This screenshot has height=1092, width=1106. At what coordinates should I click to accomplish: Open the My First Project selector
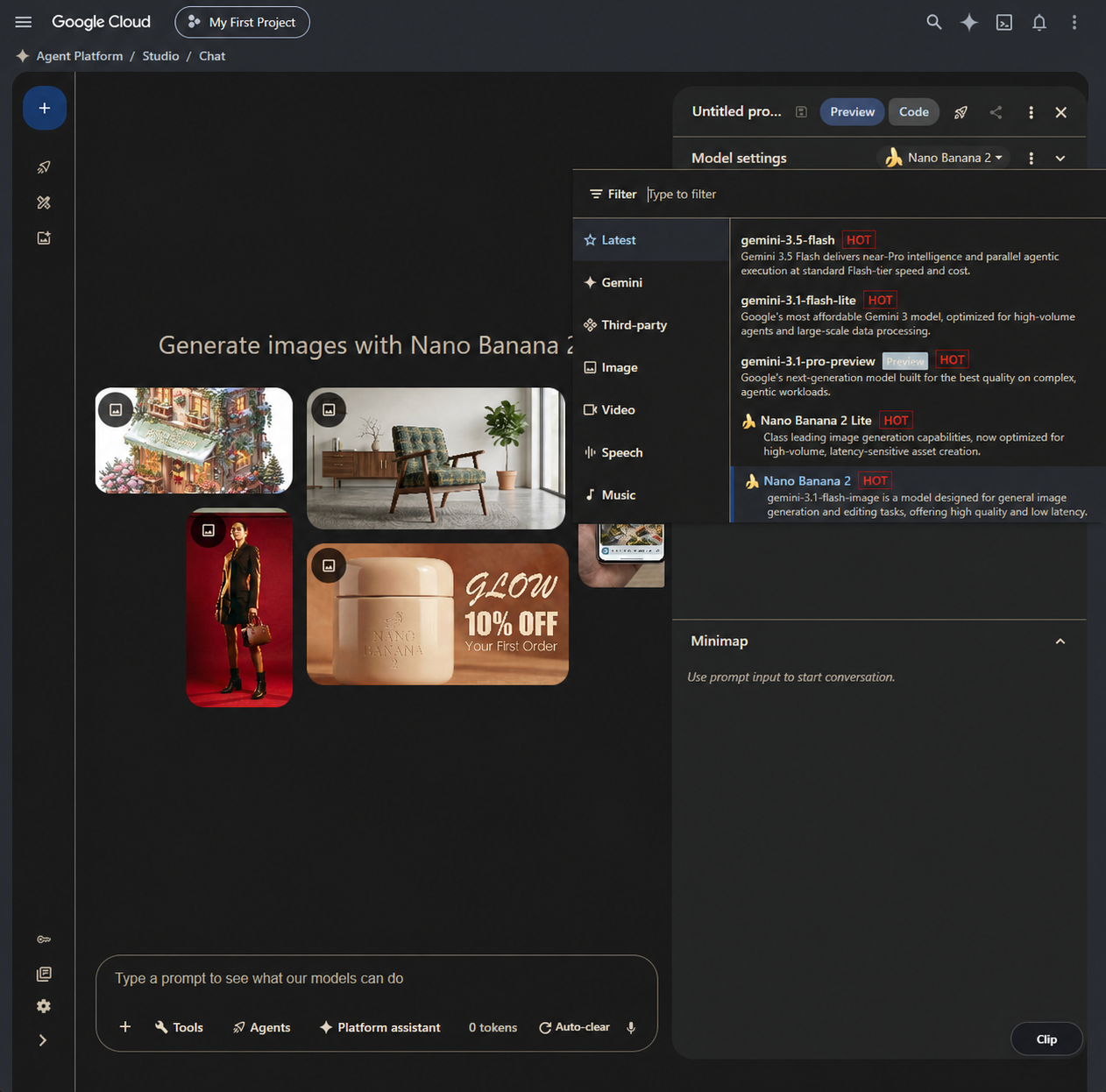tap(242, 22)
